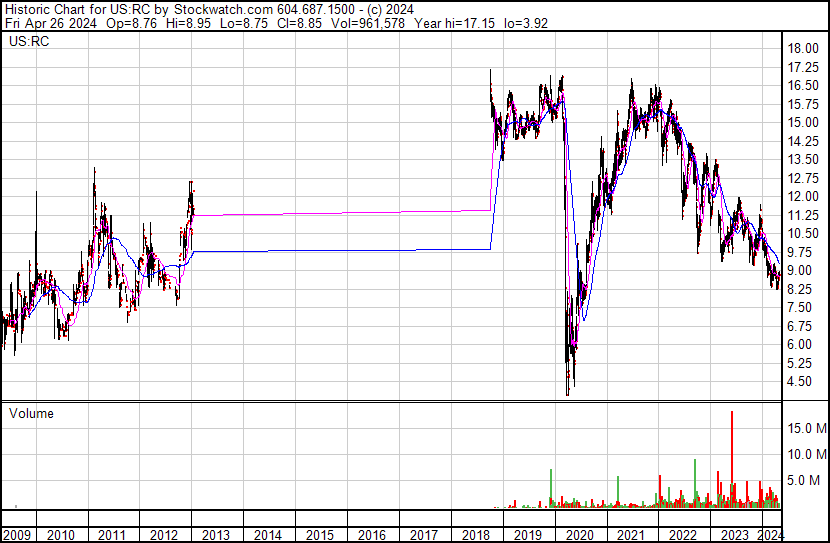830x543 pixels.
Task: Click the 'Op=8.76' open price value
Action: point(131,23)
